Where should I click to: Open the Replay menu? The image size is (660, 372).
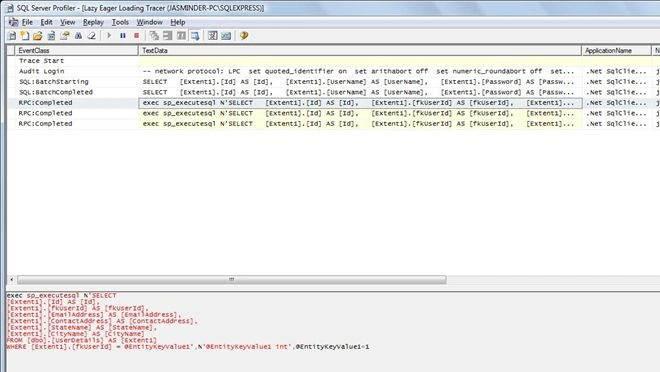click(x=93, y=22)
